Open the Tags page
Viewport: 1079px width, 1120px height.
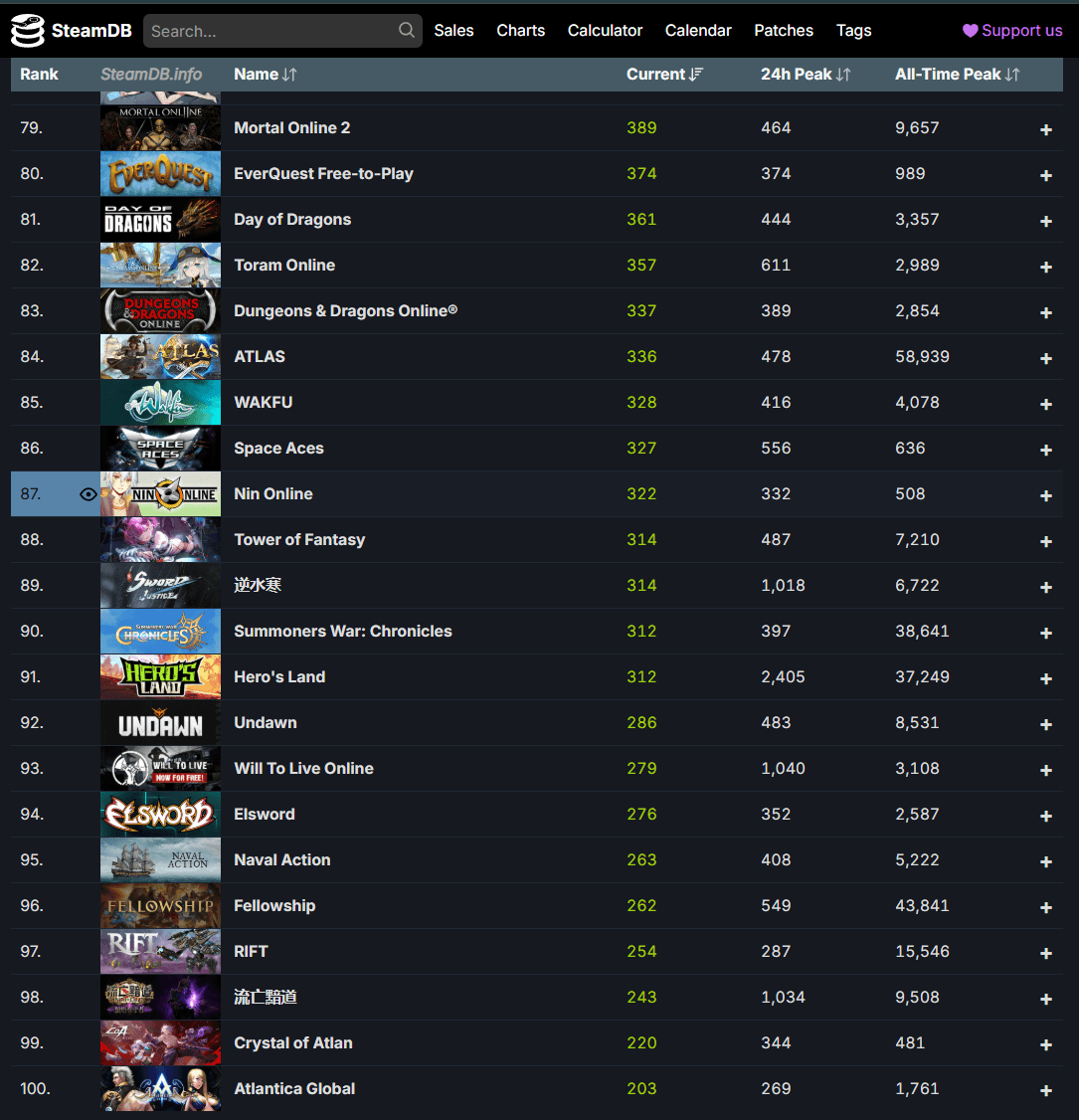coord(853,31)
